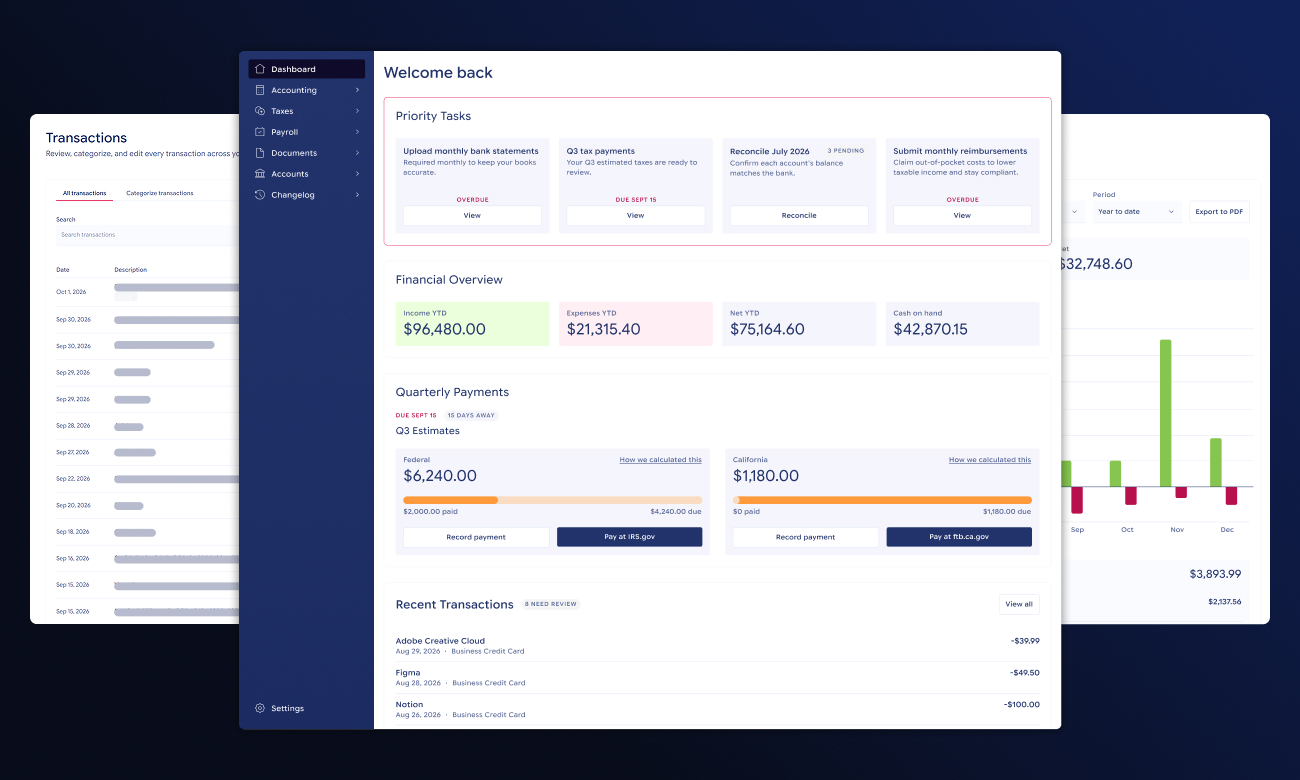Click Pay at IRS.gov button

click(x=630, y=537)
